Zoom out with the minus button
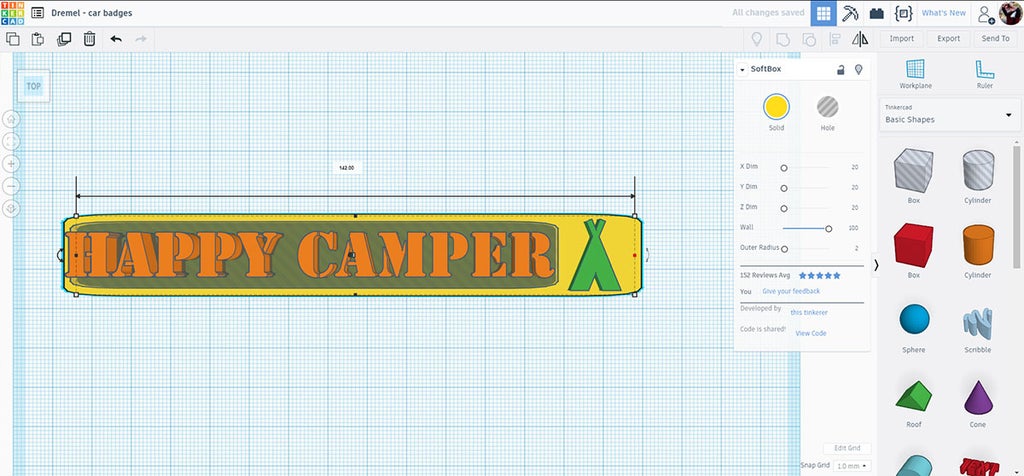Image resolution: width=1024 pixels, height=476 pixels. point(11,186)
